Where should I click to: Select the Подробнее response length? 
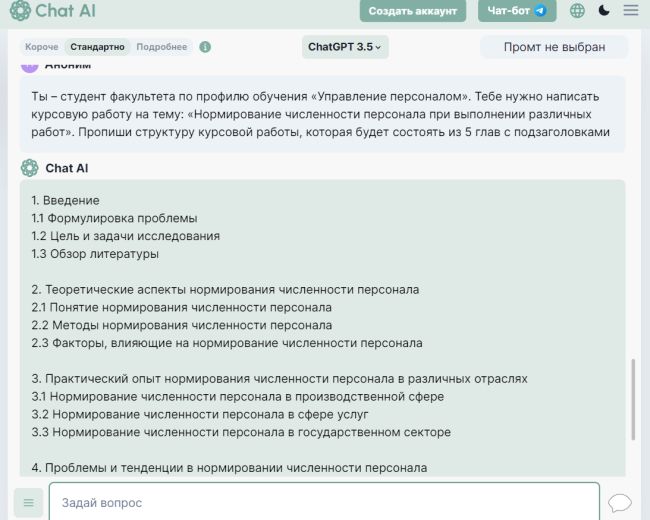pyautogui.click(x=162, y=47)
